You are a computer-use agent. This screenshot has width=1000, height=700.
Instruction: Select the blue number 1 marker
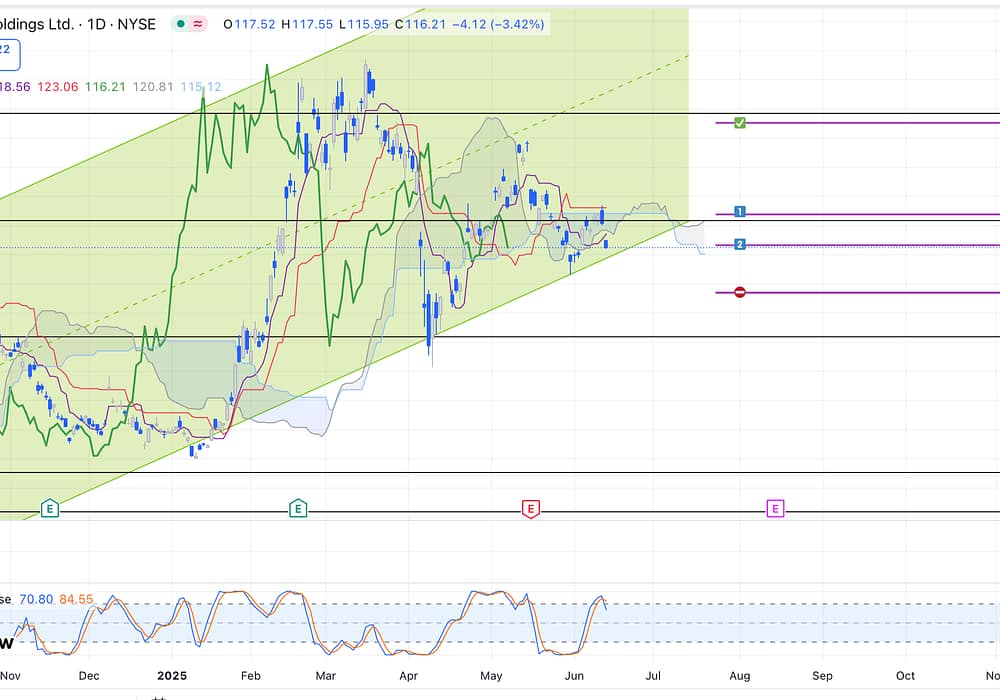pos(740,212)
